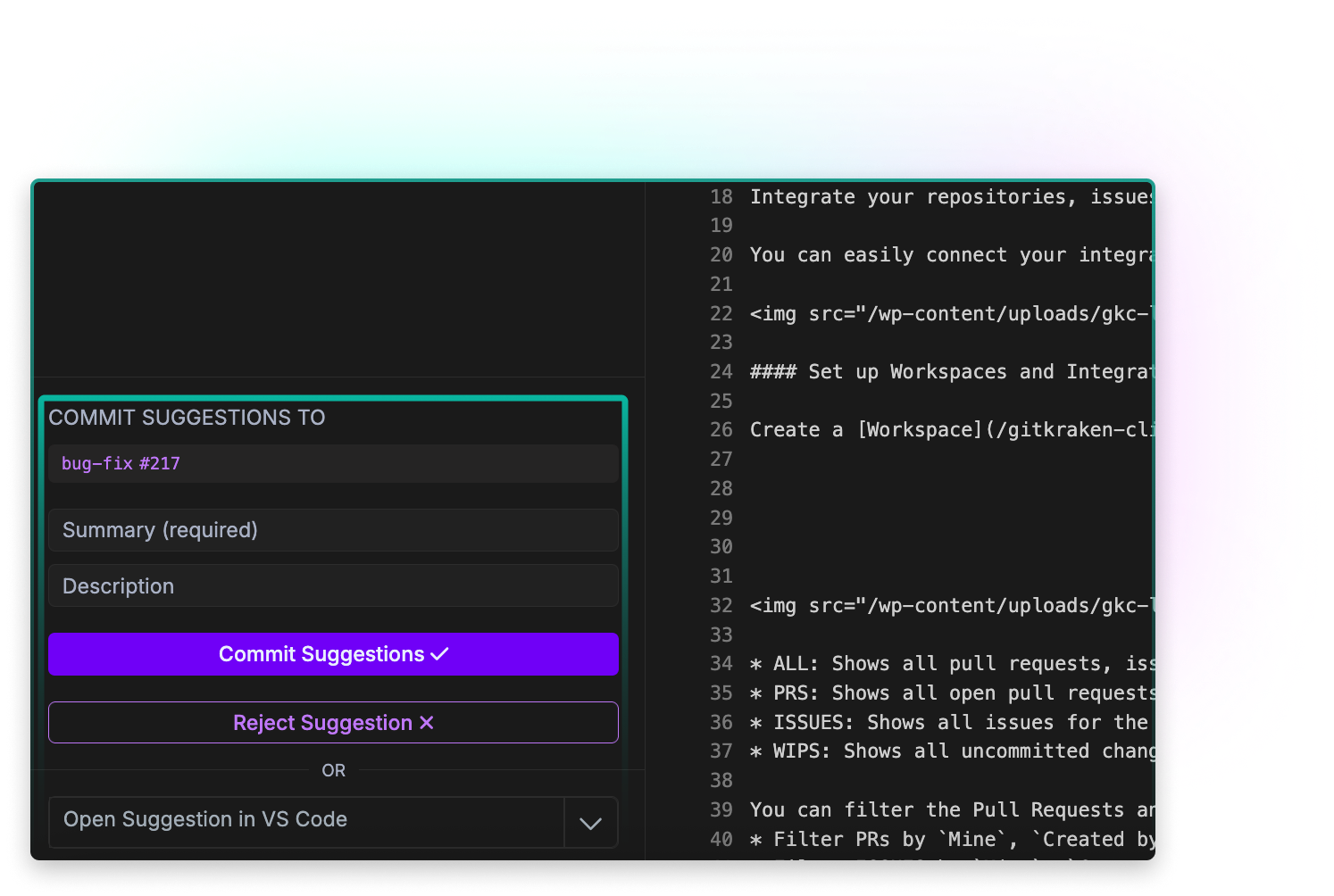Viewport: 1334px width, 896px height.
Task: Click line number 18 in the editor gutter
Action: point(721,196)
